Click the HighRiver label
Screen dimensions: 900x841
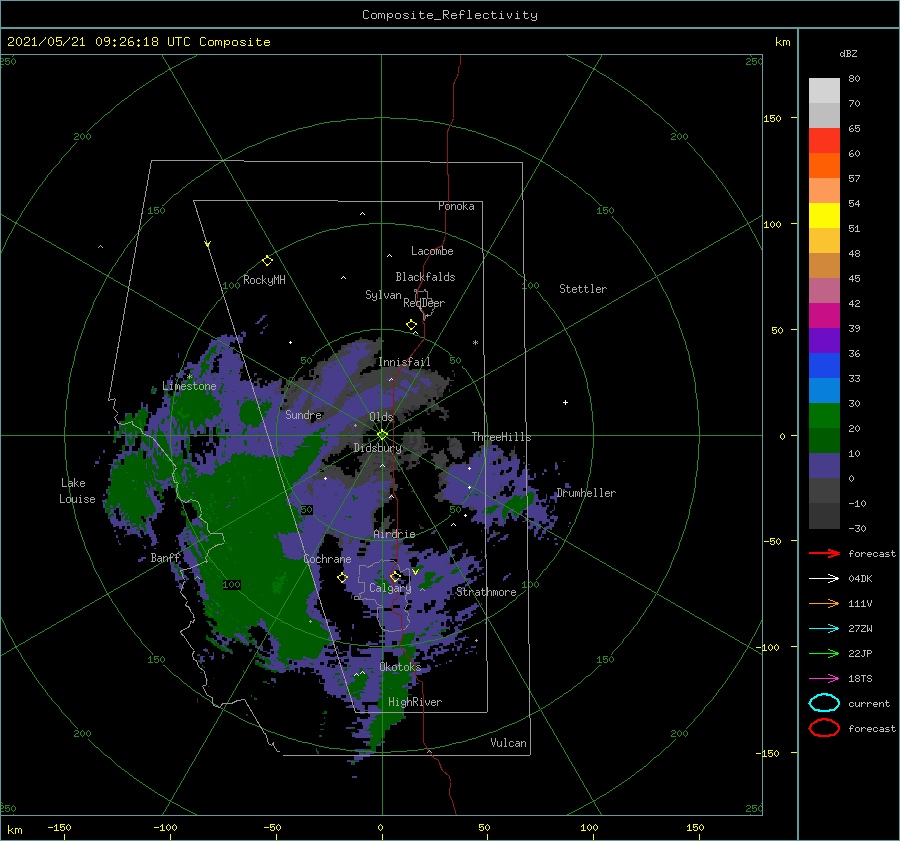coord(414,702)
